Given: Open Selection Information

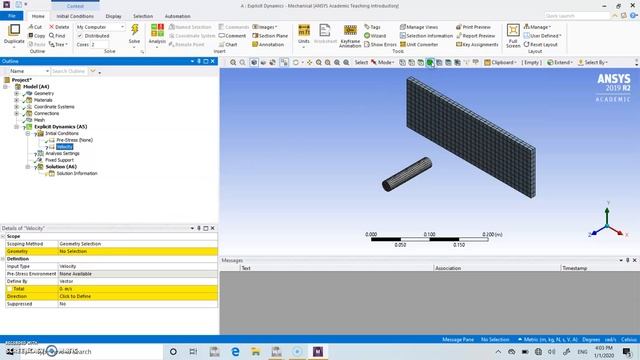Looking at the screenshot, I should tap(426, 36).
